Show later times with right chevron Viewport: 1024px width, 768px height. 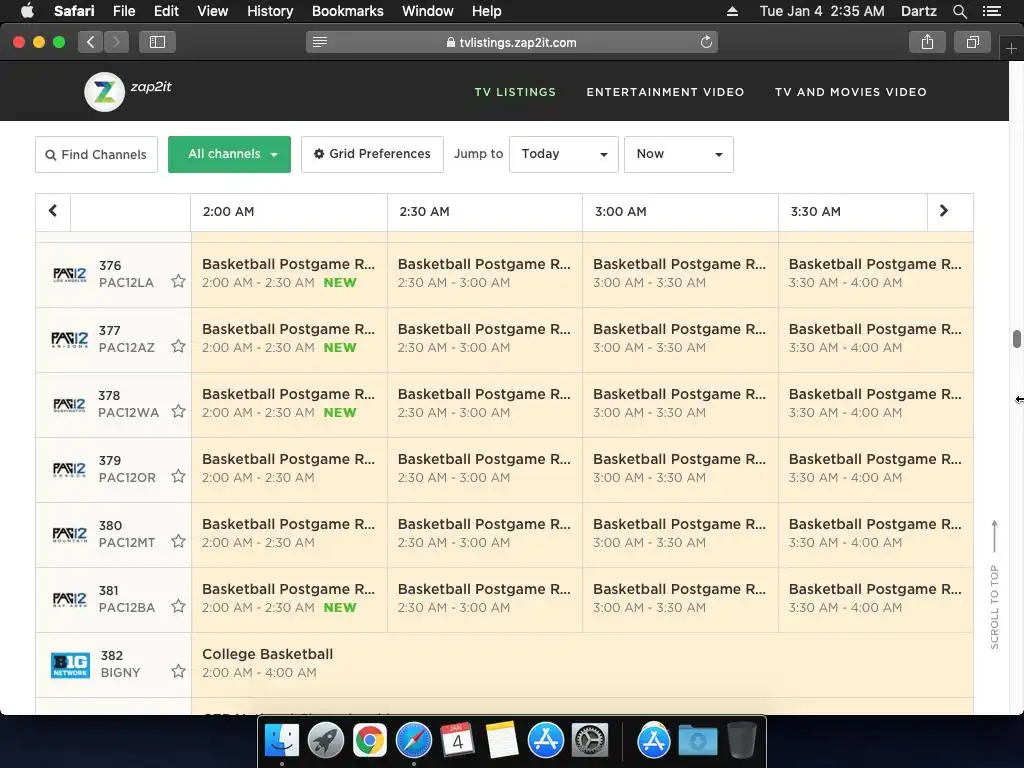(944, 211)
